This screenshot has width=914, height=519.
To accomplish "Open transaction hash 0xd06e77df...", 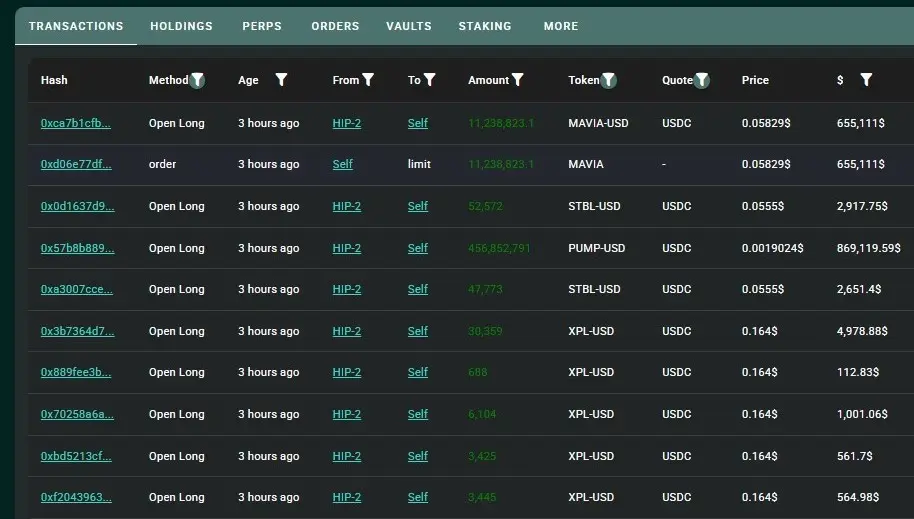I will 76,164.
